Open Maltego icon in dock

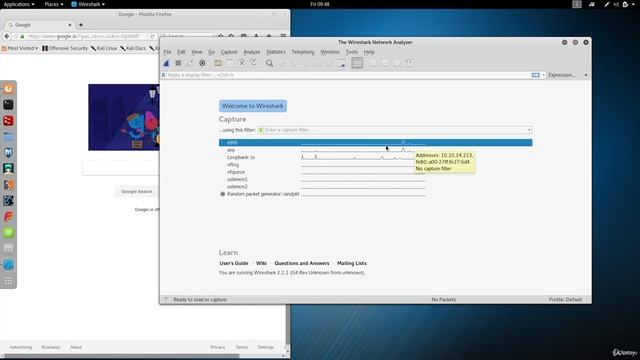pyautogui.click(x=8, y=200)
